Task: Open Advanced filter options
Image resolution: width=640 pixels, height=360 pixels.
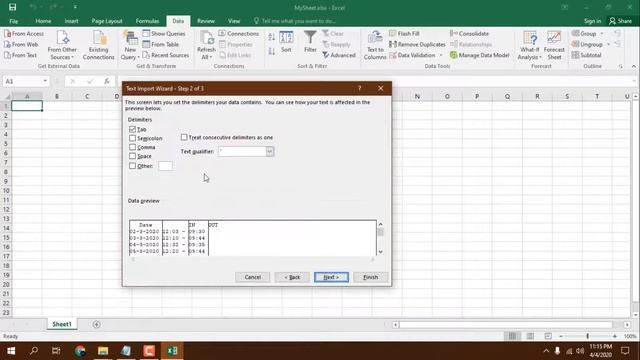Action: tap(339, 55)
